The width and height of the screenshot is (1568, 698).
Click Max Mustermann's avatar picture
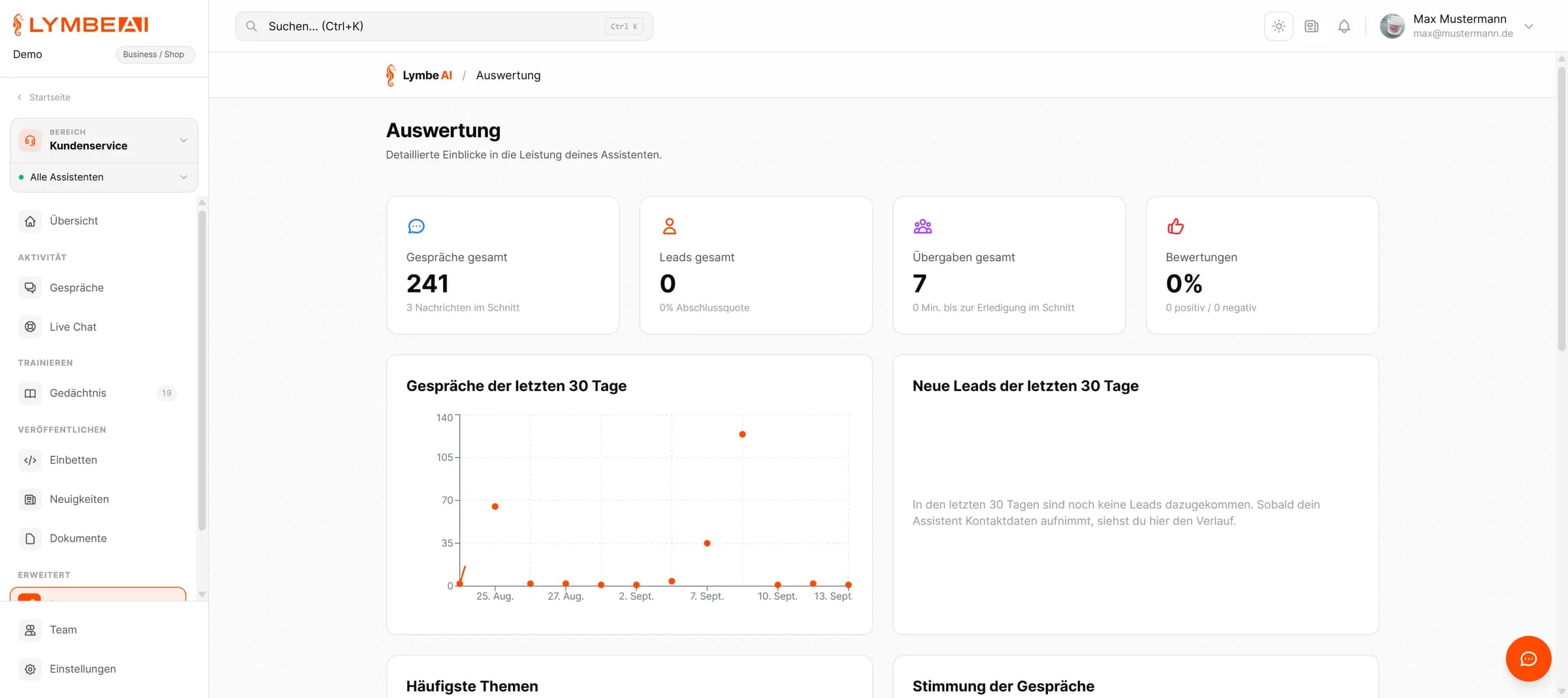[x=1392, y=26]
